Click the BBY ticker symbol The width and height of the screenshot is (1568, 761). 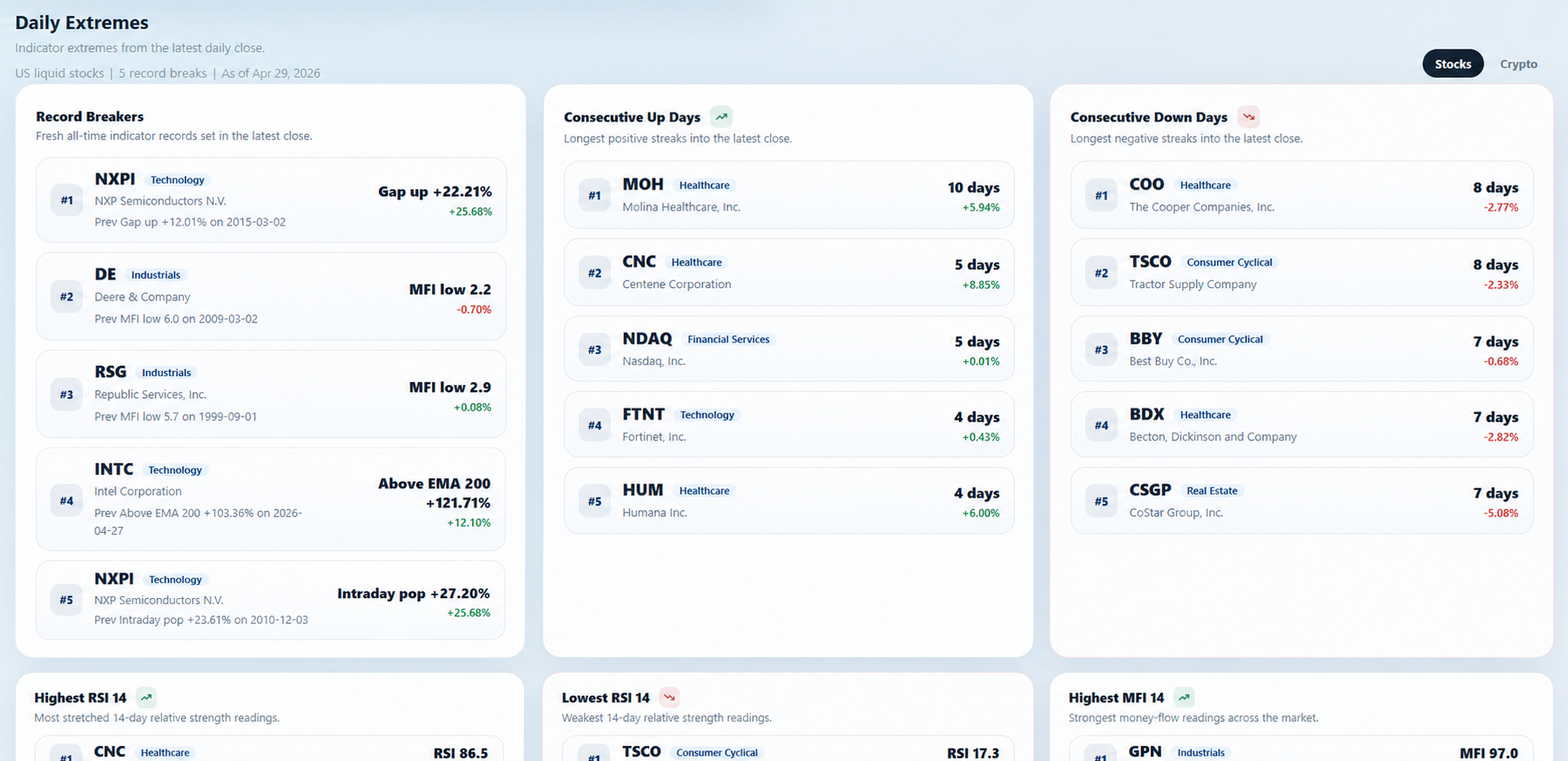(1146, 339)
